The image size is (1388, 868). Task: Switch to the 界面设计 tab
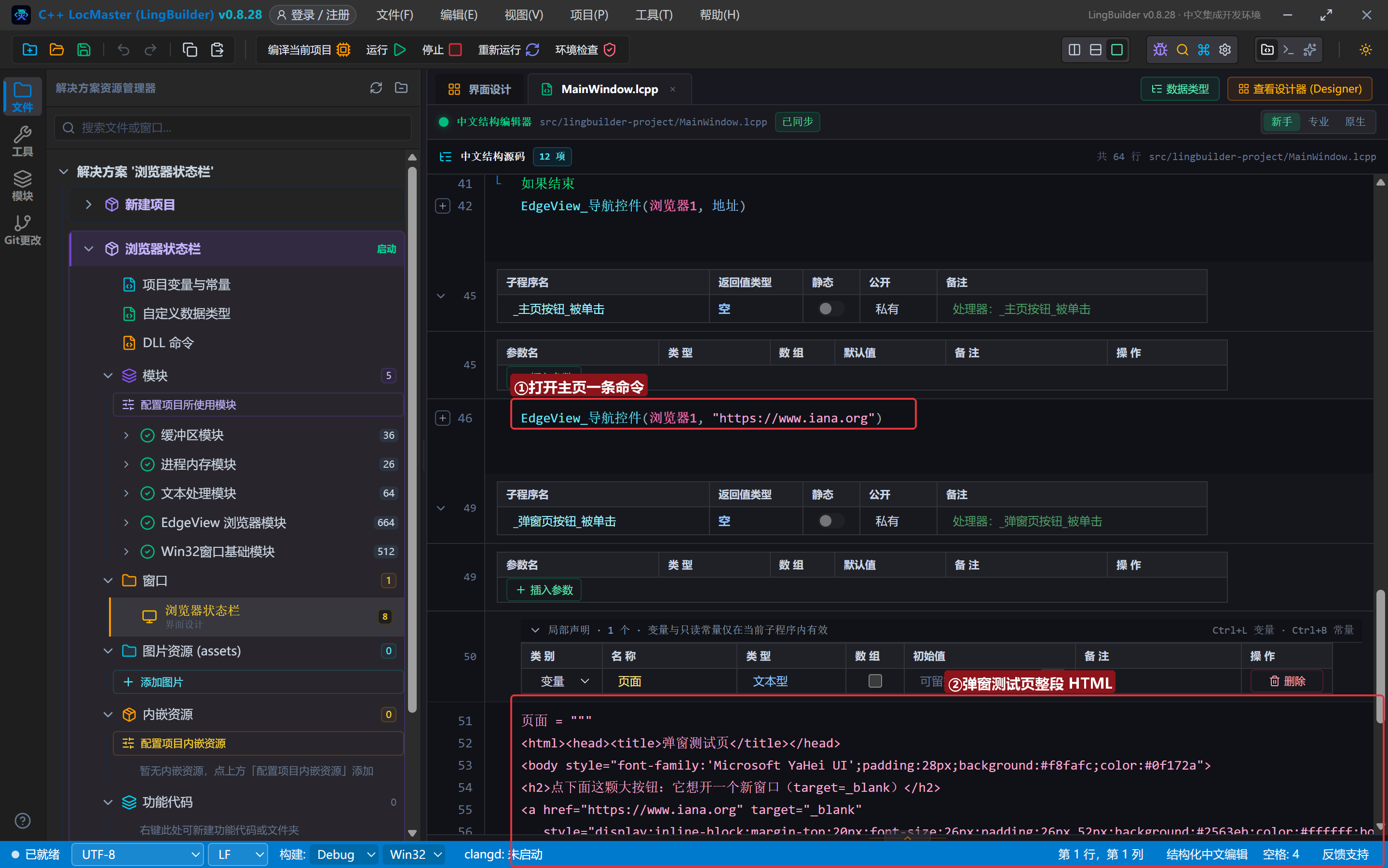pyautogui.click(x=479, y=90)
